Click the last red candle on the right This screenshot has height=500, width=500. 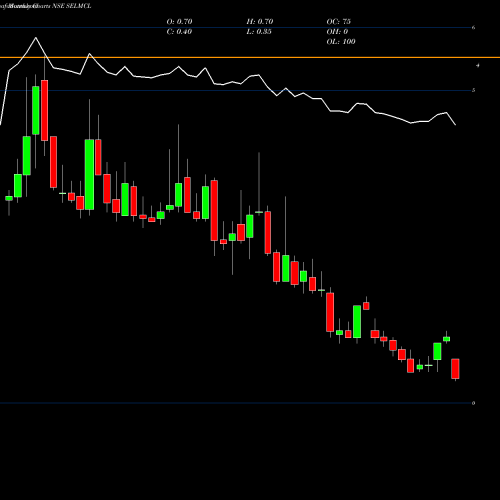coord(455,369)
